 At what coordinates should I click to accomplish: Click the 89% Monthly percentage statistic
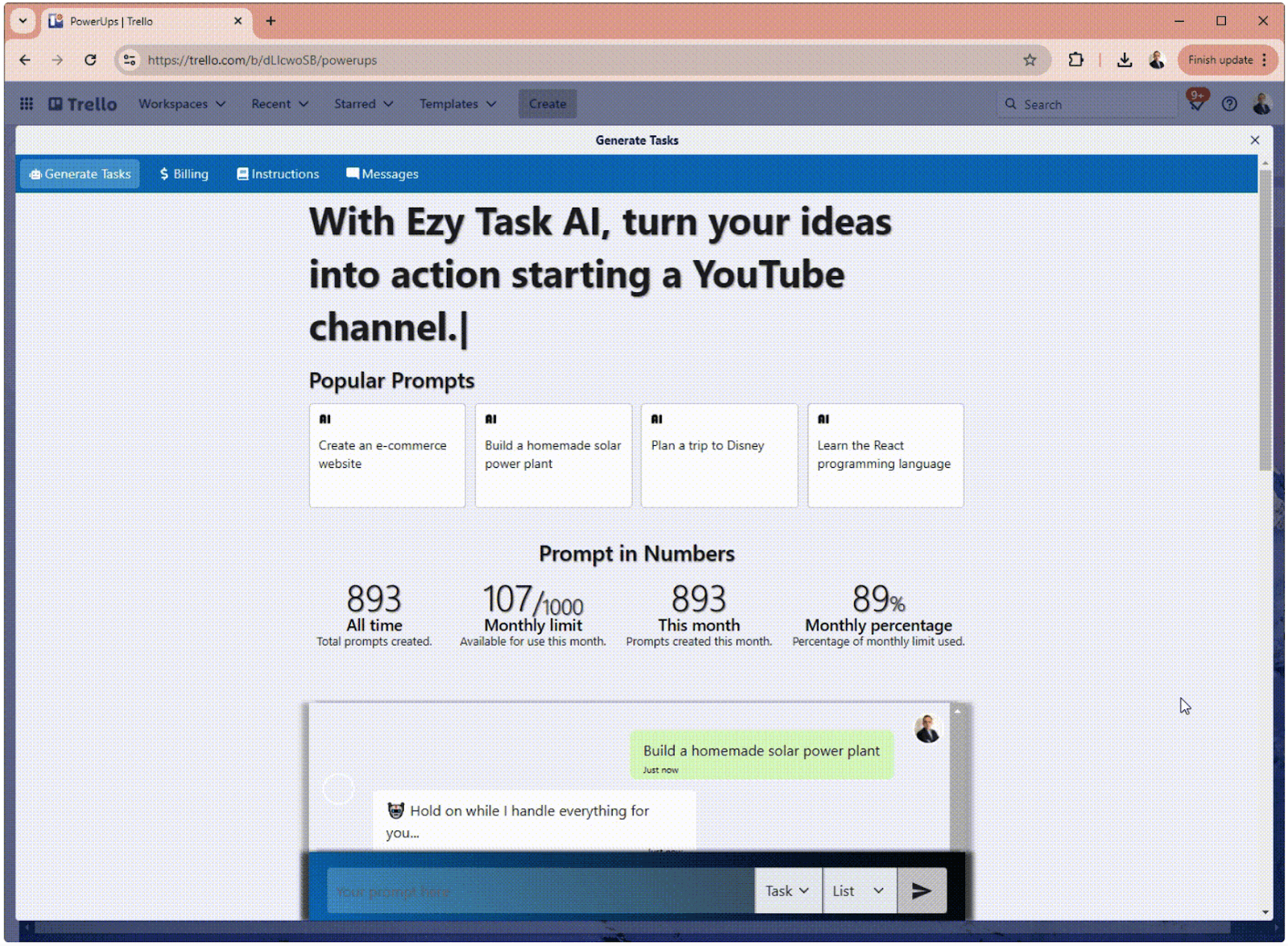pos(878,615)
